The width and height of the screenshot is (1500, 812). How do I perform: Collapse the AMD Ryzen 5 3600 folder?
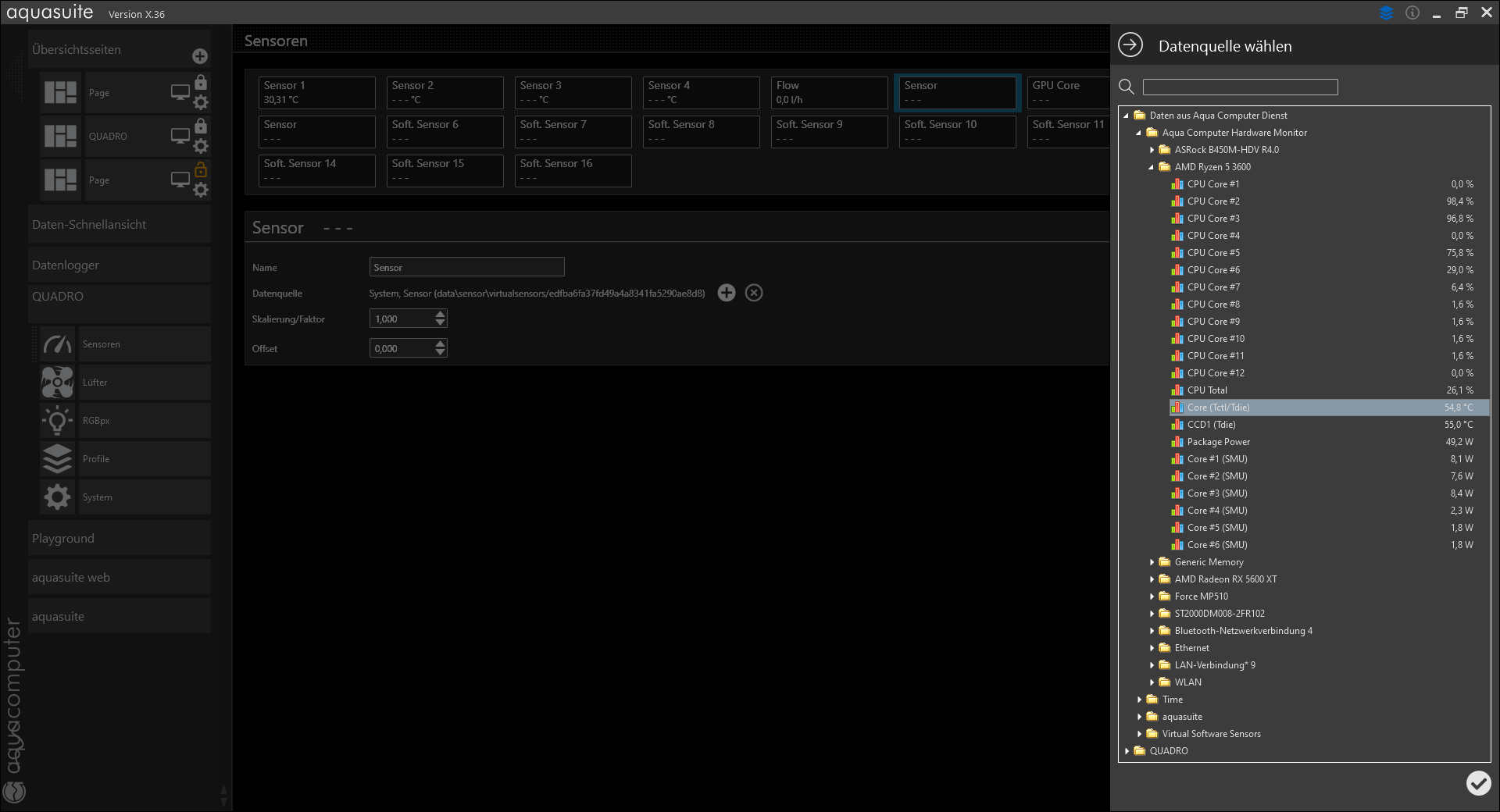pos(1151,167)
